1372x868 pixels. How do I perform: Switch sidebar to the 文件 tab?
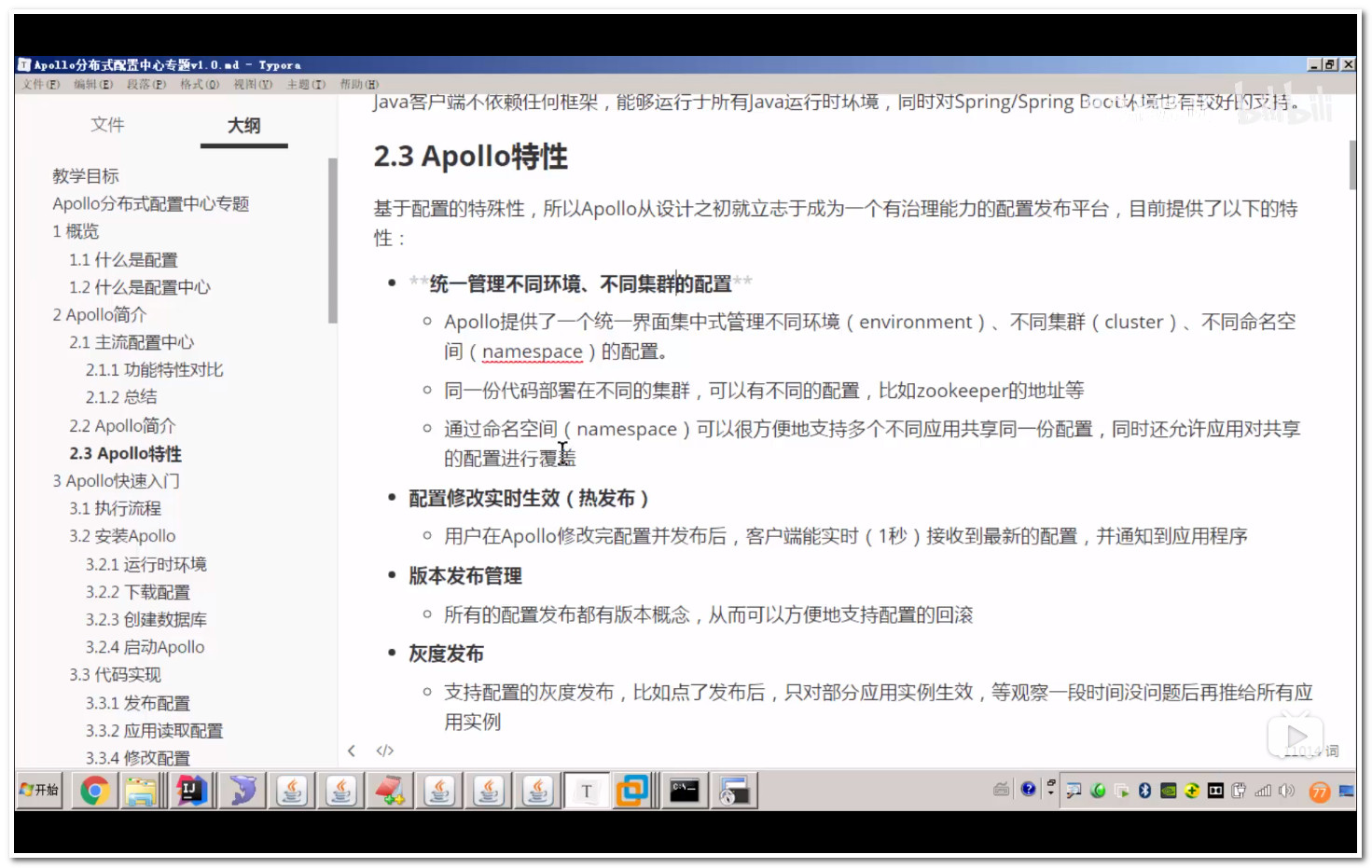click(107, 125)
